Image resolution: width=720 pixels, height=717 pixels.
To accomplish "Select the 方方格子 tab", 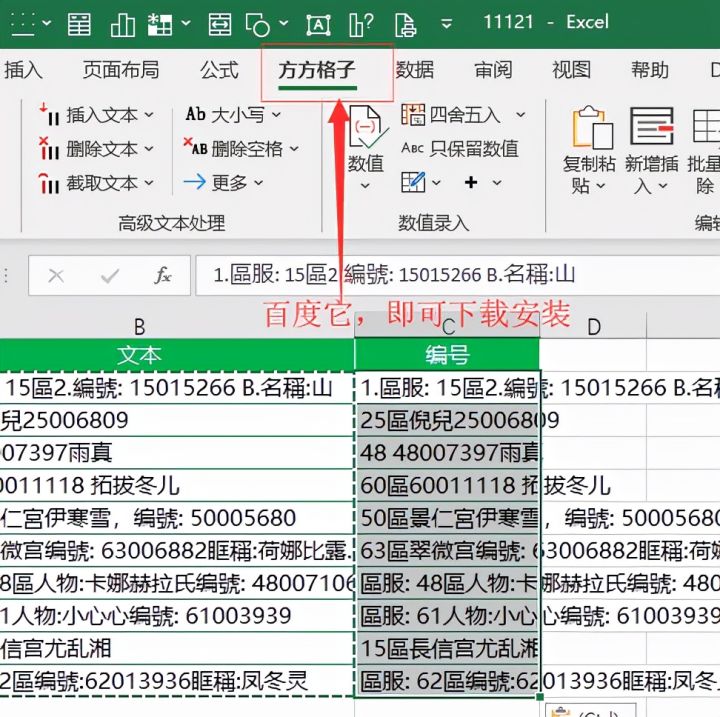I will [x=317, y=70].
